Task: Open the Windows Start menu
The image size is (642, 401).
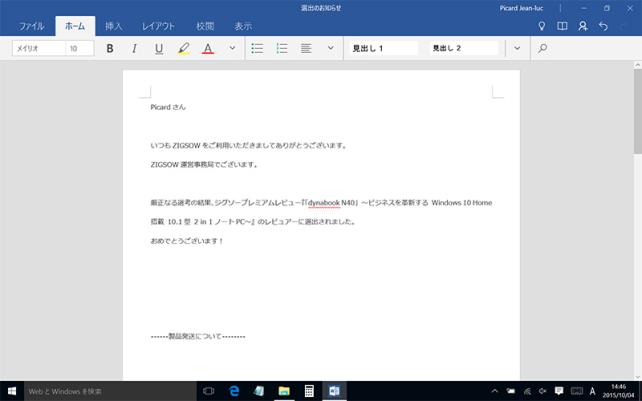Action: (x=12, y=391)
